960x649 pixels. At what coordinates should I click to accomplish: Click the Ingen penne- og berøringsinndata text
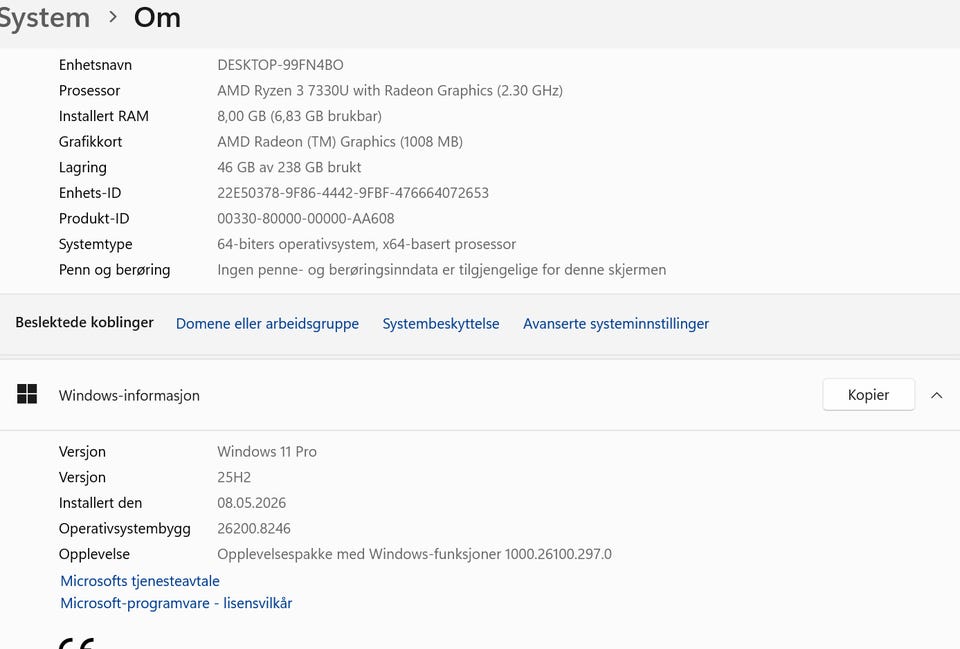coord(441,270)
